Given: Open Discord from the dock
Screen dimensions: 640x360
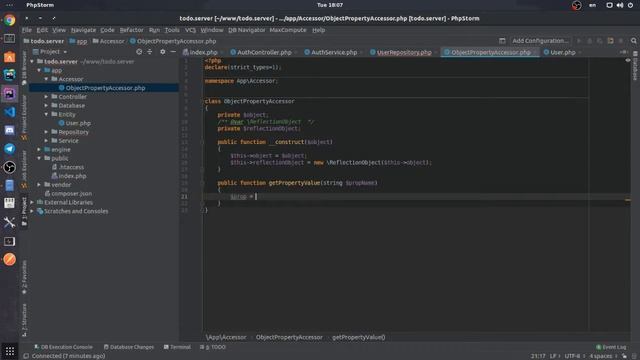Looking at the screenshot, I should [9, 130].
